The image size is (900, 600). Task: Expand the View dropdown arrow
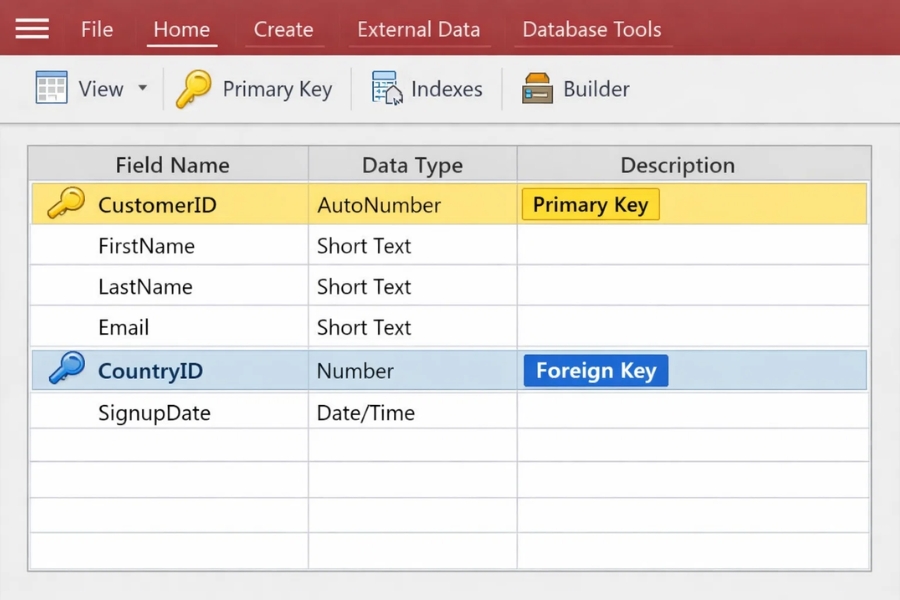142,88
